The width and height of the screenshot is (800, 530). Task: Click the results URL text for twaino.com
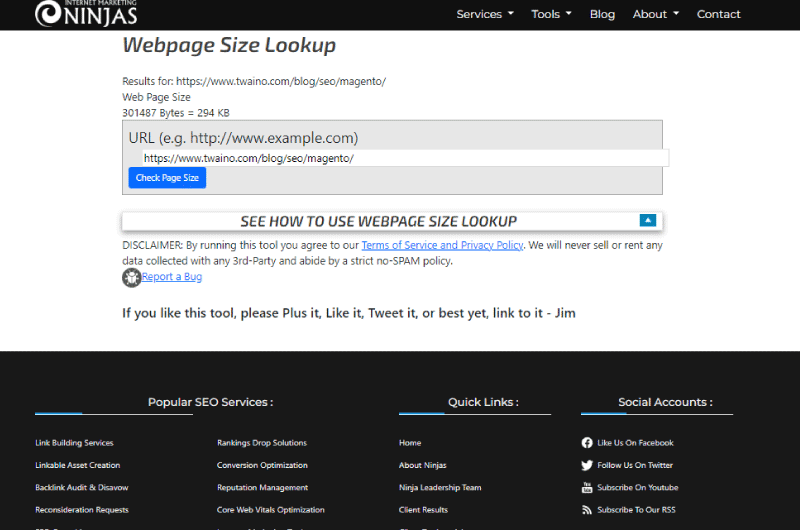281,82
